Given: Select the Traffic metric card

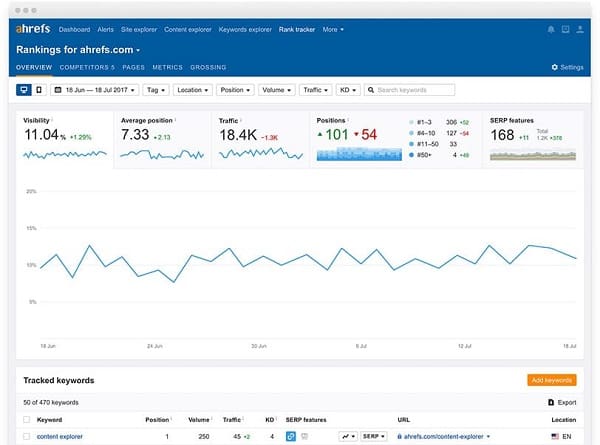Looking at the screenshot, I should point(260,139).
